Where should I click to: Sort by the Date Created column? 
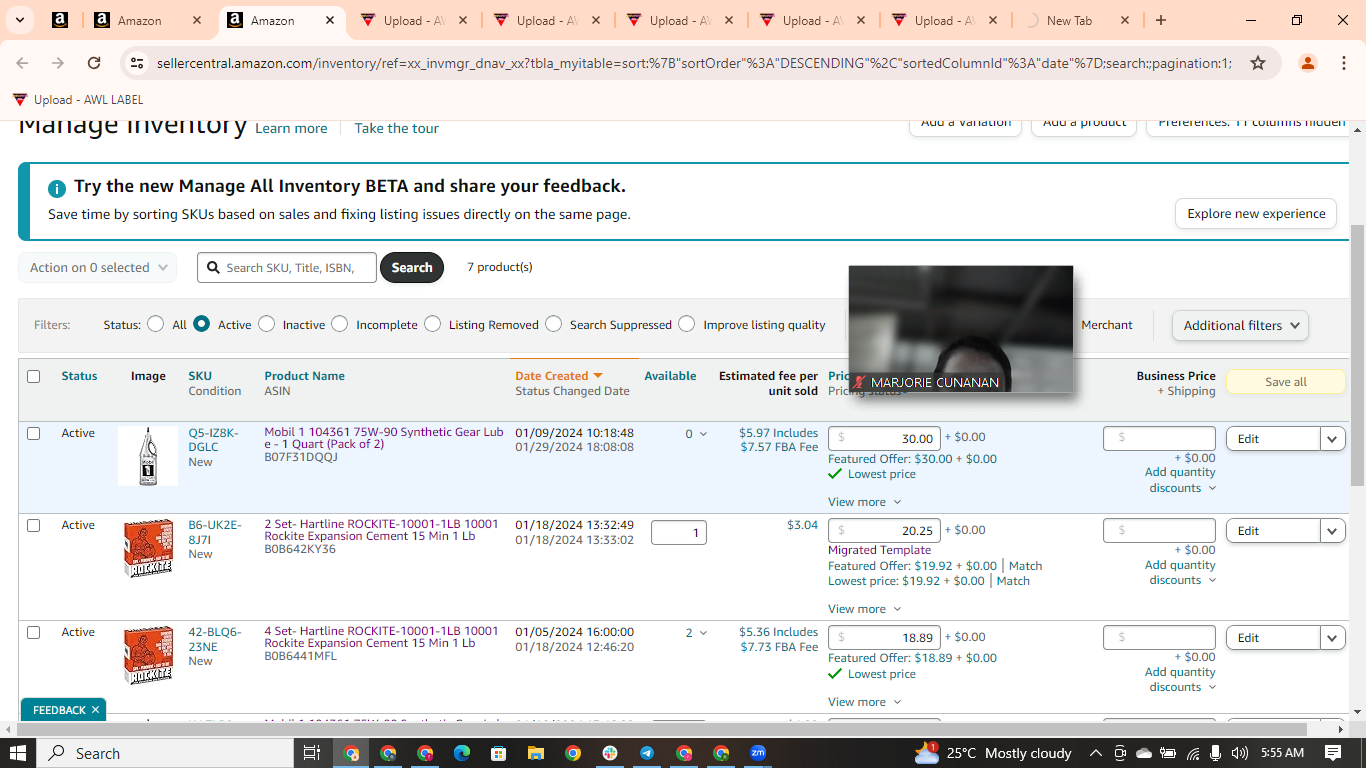tap(558, 376)
